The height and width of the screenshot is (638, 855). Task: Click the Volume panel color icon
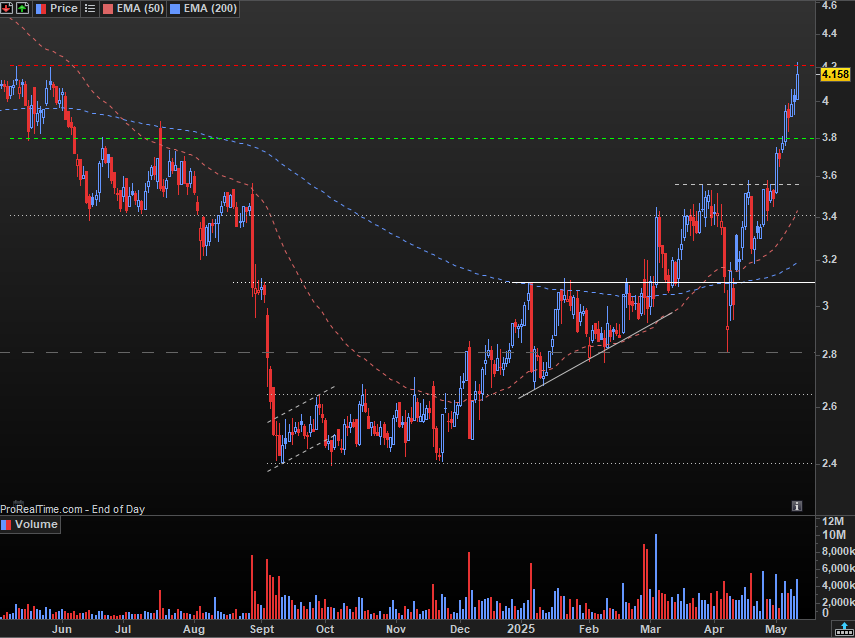pos(7,525)
